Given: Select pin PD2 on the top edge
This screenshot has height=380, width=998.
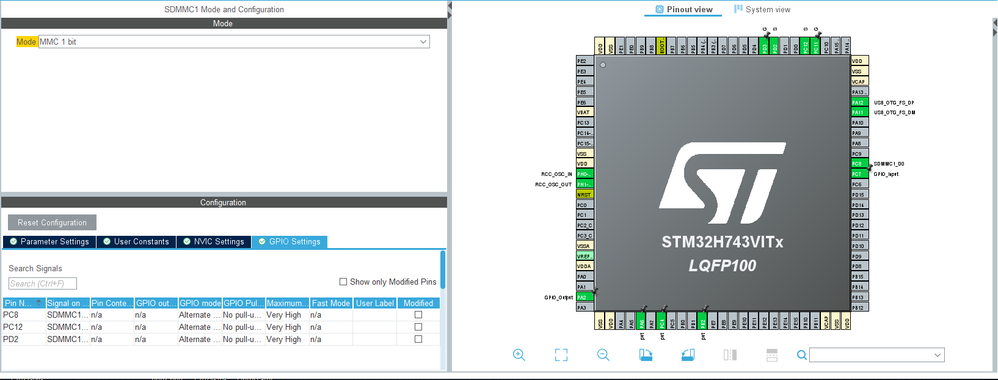Looking at the screenshot, I should pyautogui.click(x=775, y=46).
